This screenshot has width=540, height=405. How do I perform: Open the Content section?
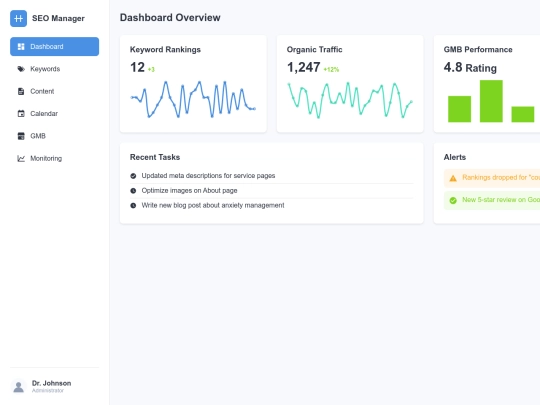[54, 91]
